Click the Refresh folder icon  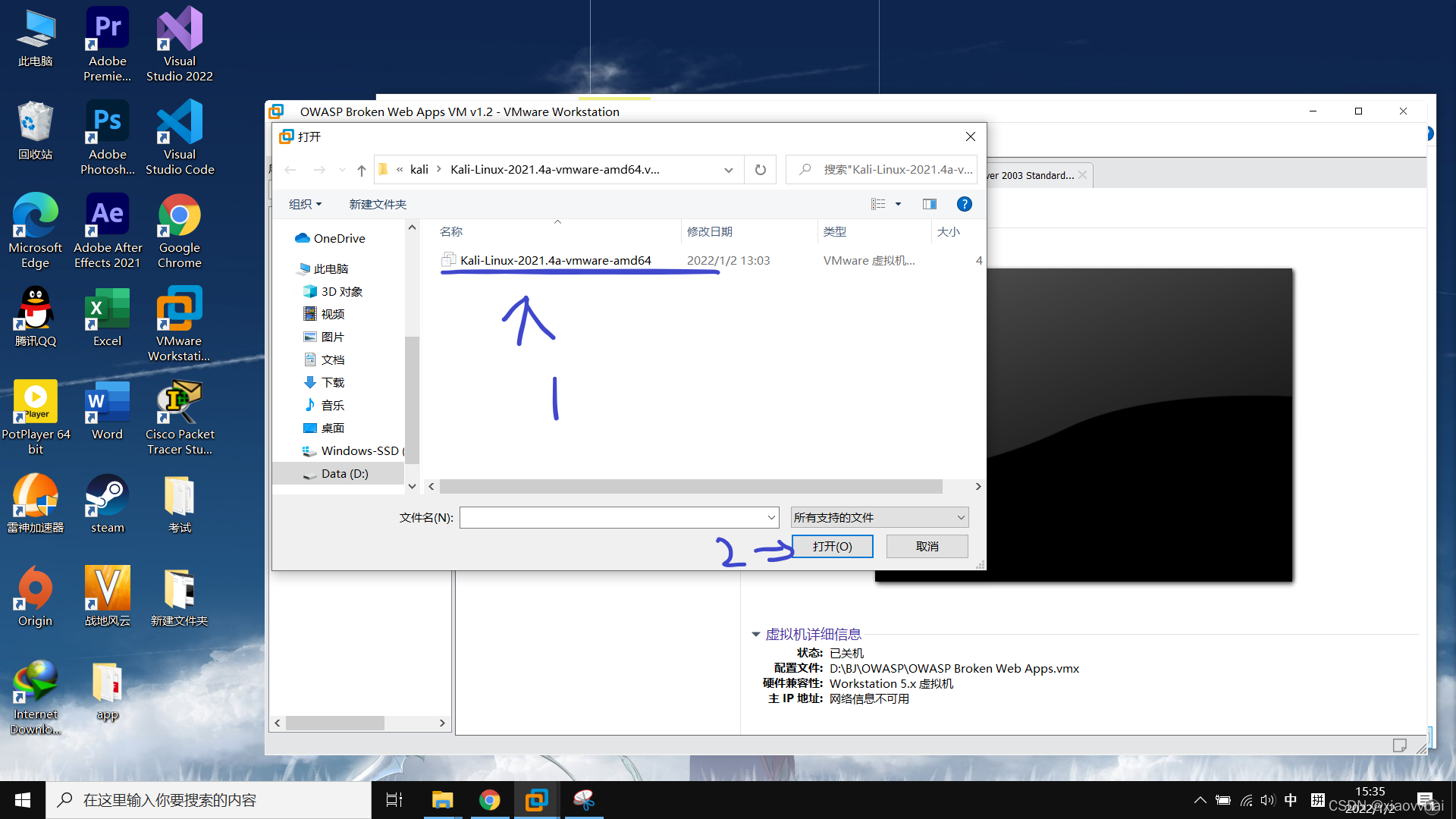coord(760,170)
